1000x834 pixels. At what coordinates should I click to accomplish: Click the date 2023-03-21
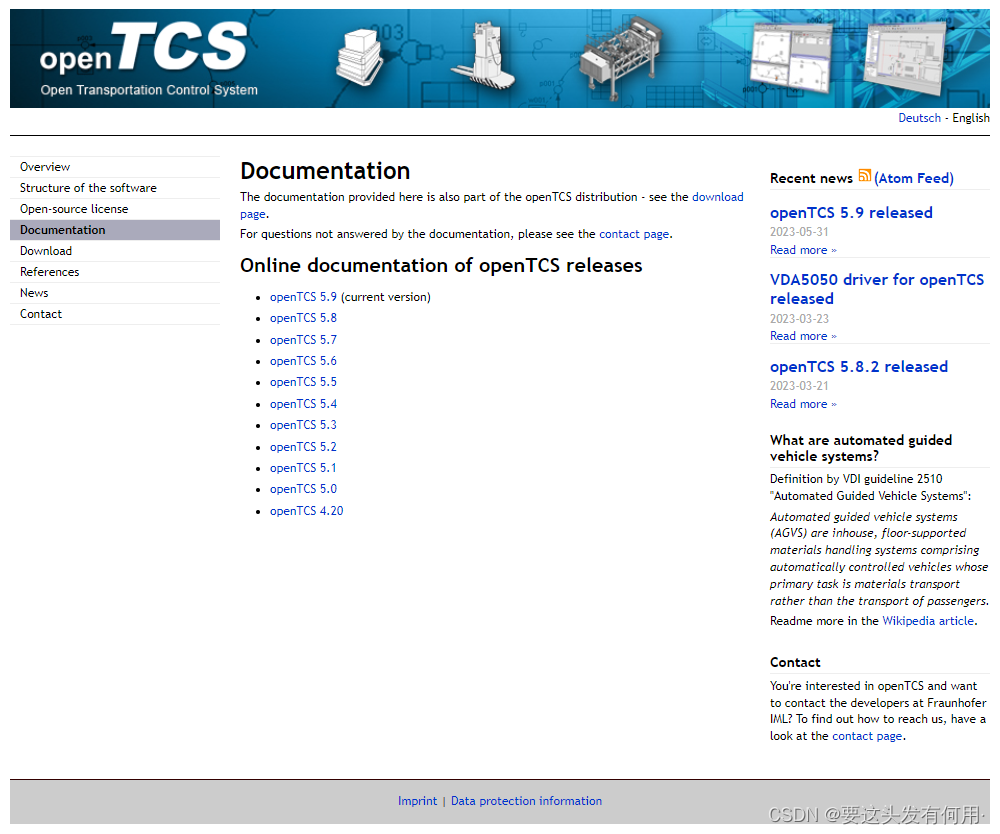(x=799, y=386)
